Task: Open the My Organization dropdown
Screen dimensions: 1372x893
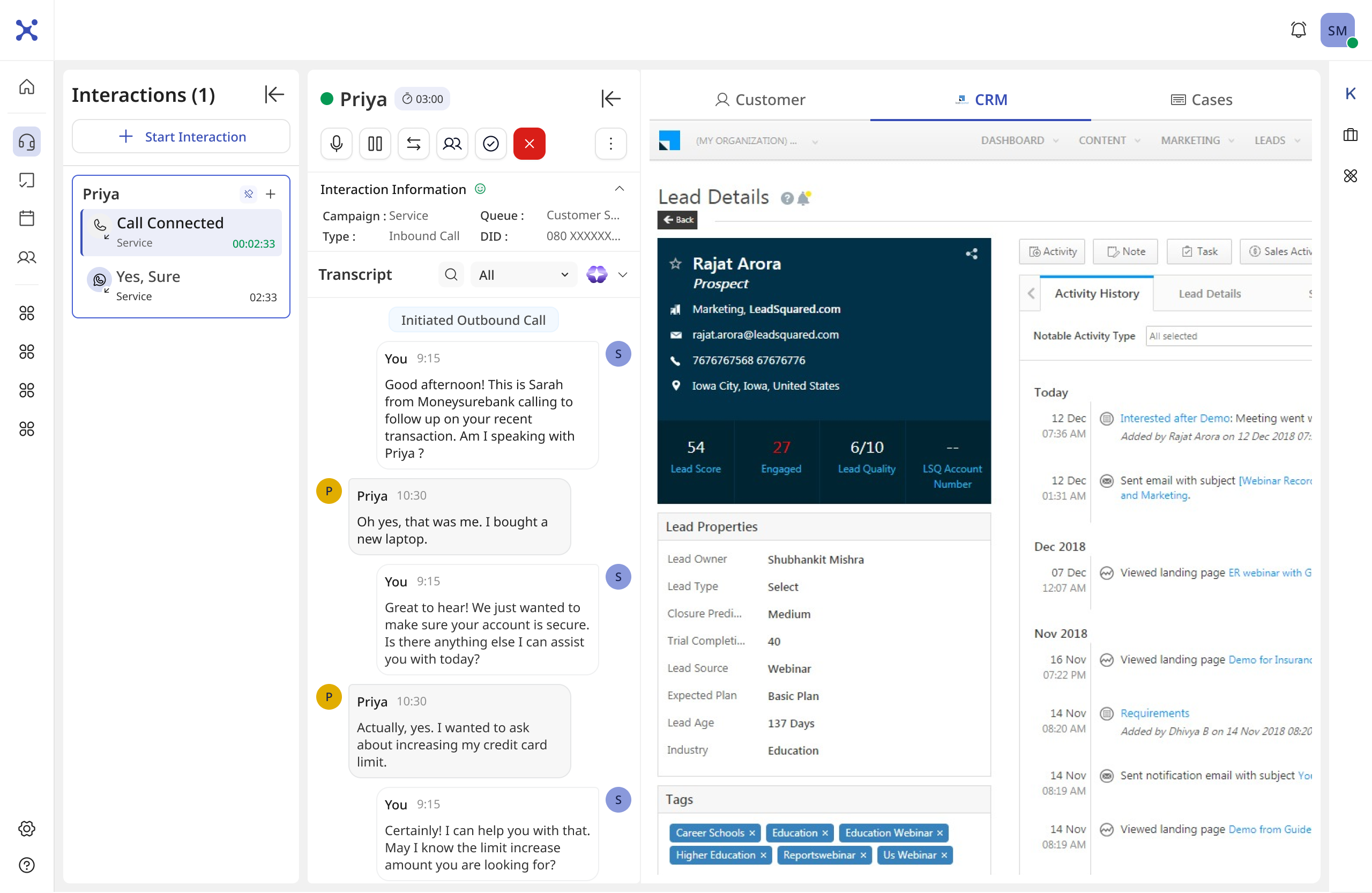Action: 757,140
